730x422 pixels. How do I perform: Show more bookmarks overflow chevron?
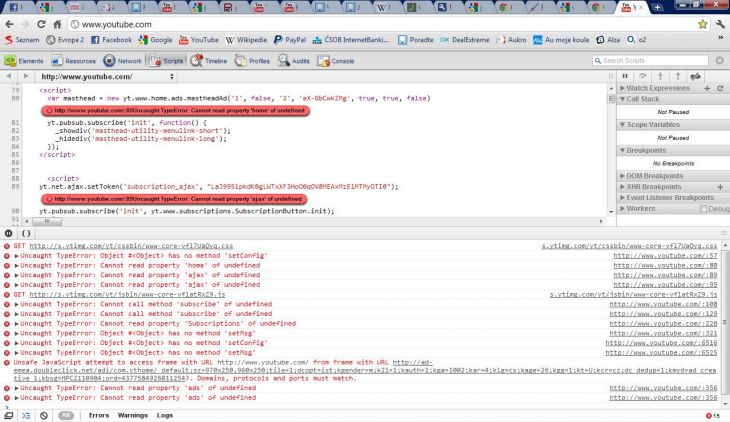click(721, 38)
